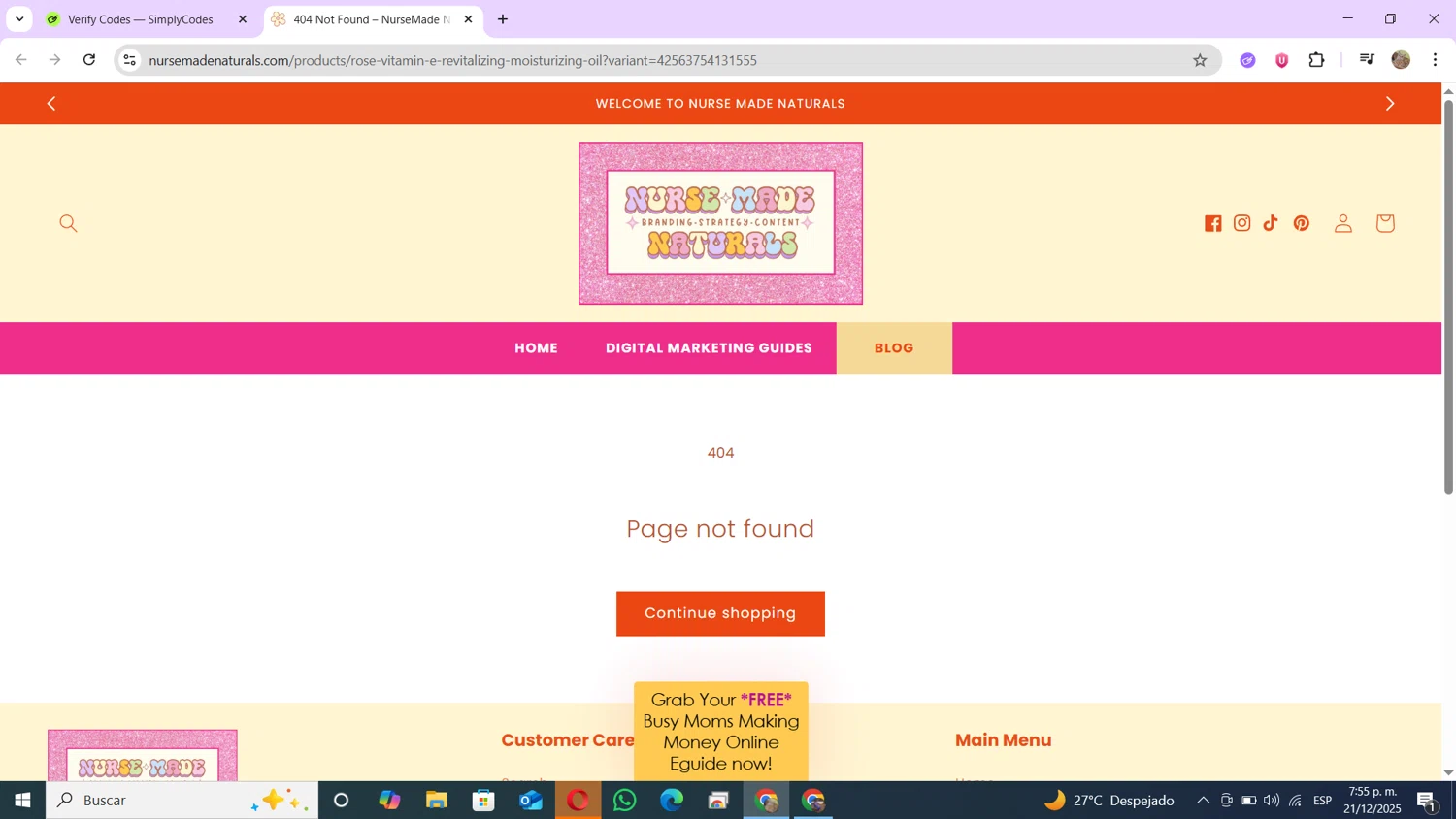1456x819 pixels.
Task: Open DIGITAL MARKETING GUIDES menu item
Action: [x=709, y=348]
